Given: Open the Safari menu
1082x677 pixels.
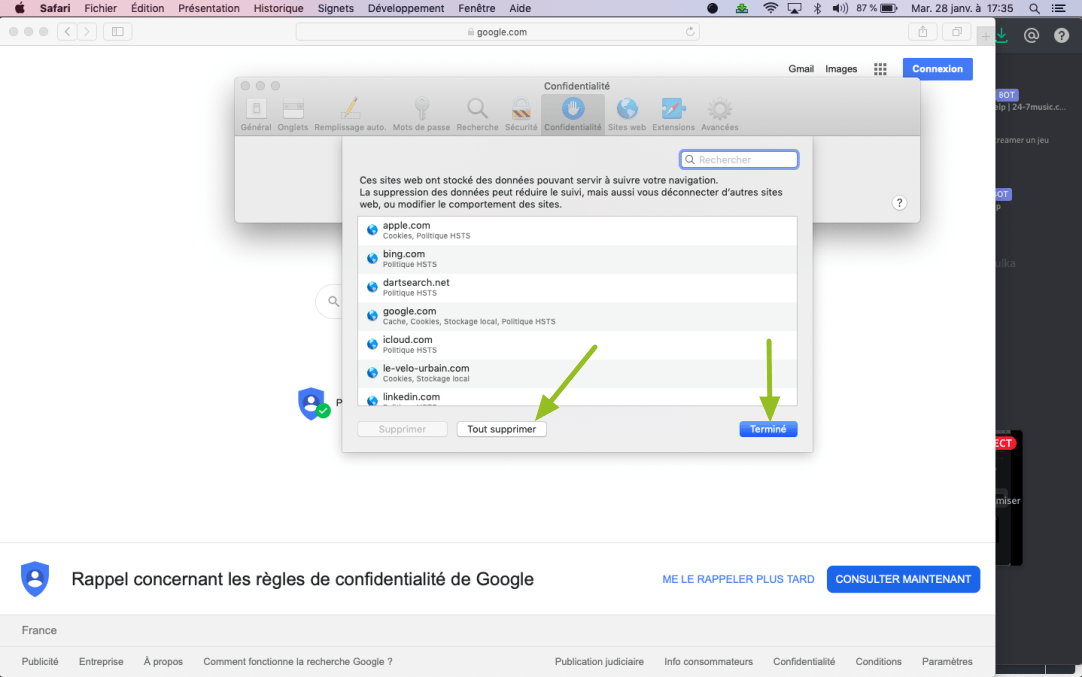Looking at the screenshot, I should [55, 8].
